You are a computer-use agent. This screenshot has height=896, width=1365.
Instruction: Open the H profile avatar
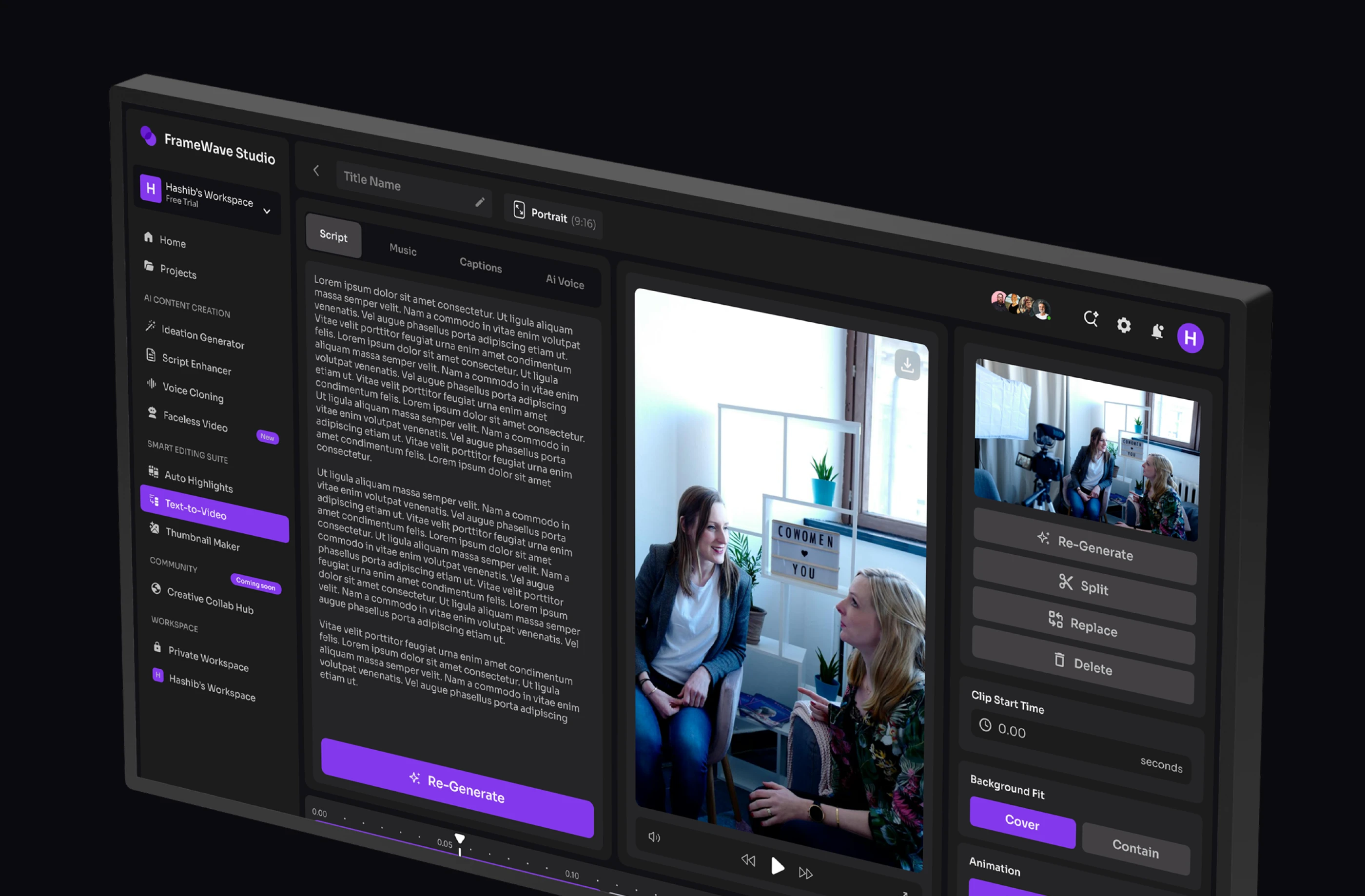(x=1190, y=338)
